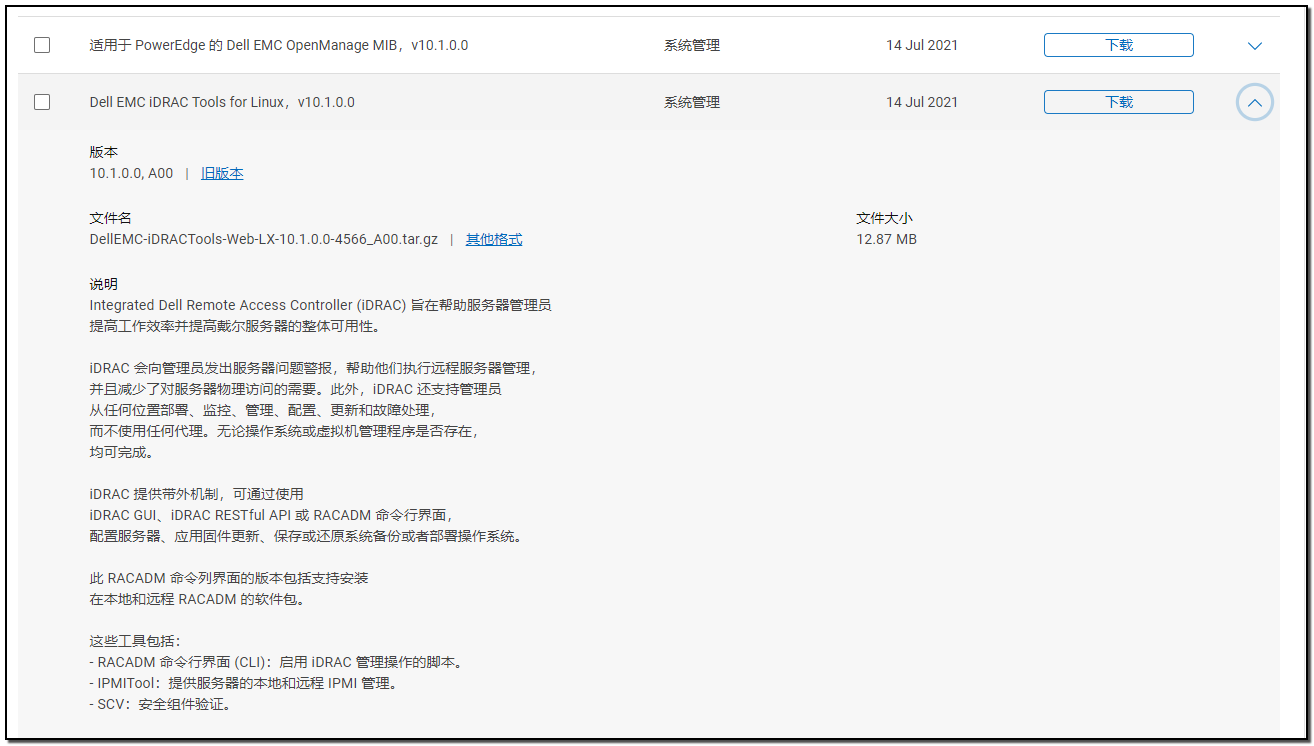Viewport: 1314px width, 746px height.
Task: Select the file name DellEMC-iDRACTools-Web-LX-10.1.0.0-4566_A00.tar.gz
Action: 264,239
